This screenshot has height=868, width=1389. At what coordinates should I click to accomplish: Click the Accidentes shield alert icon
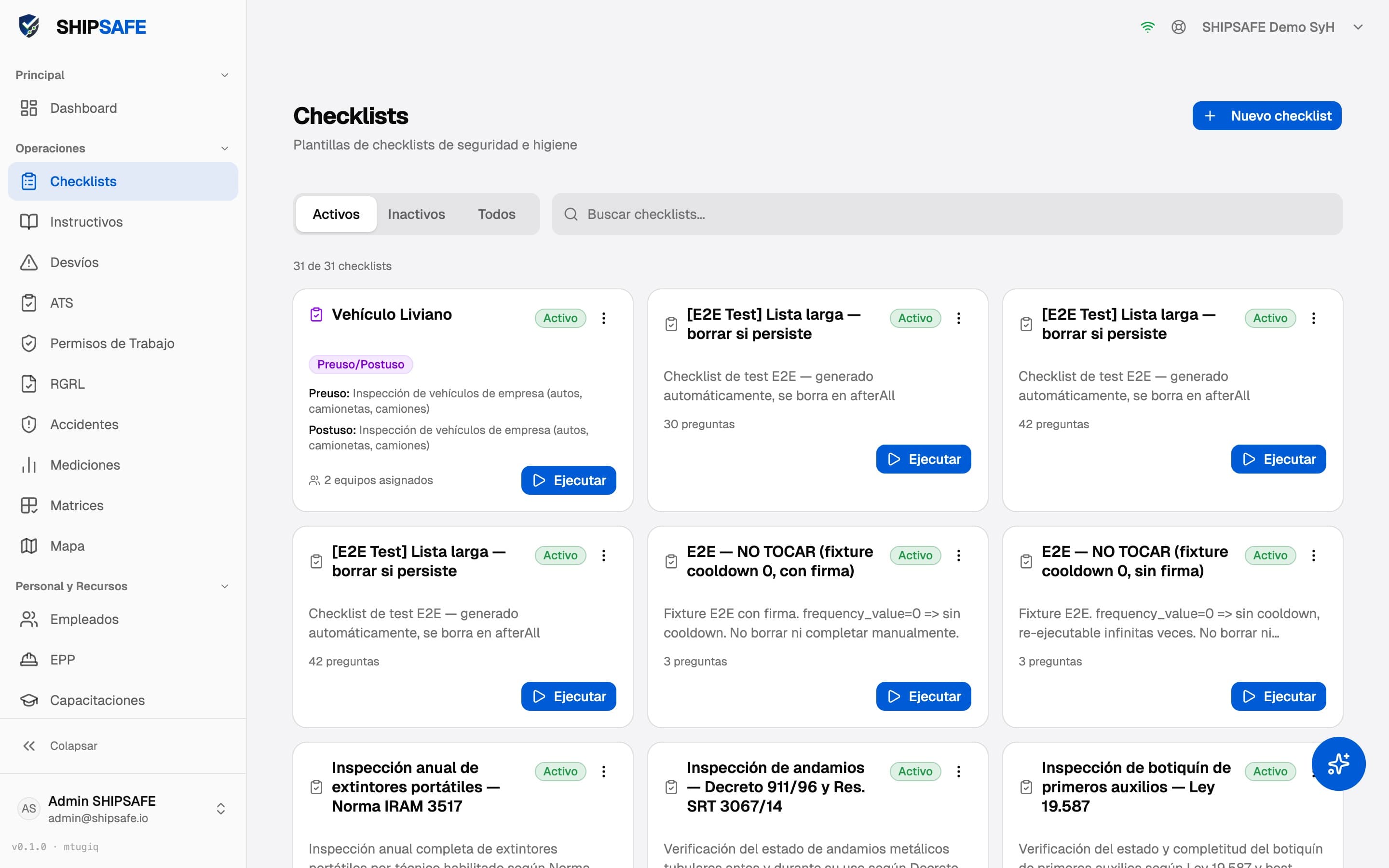(x=29, y=424)
